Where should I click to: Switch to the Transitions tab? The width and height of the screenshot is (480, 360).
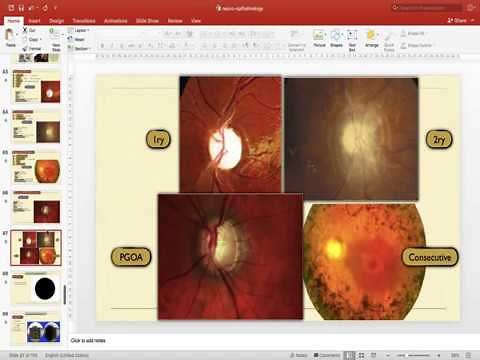(x=84, y=21)
